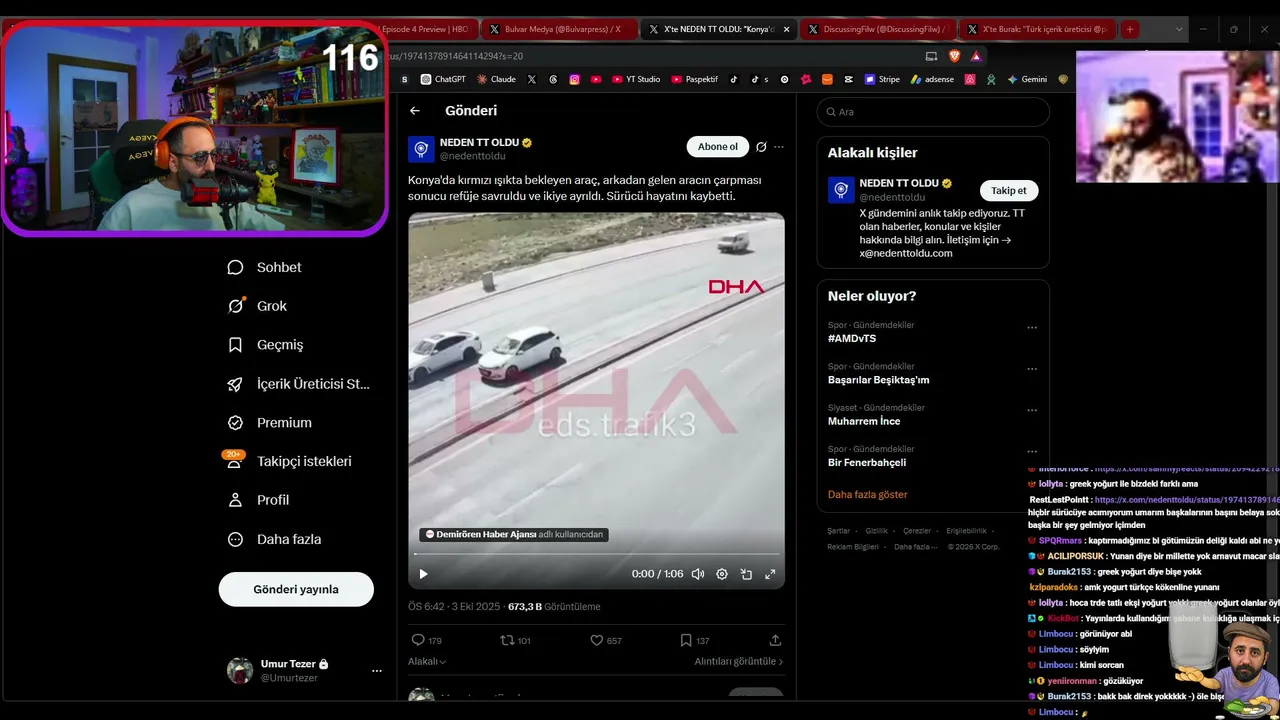Open the adsense bookmark
The image size is (1280, 720).
[932, 79]
